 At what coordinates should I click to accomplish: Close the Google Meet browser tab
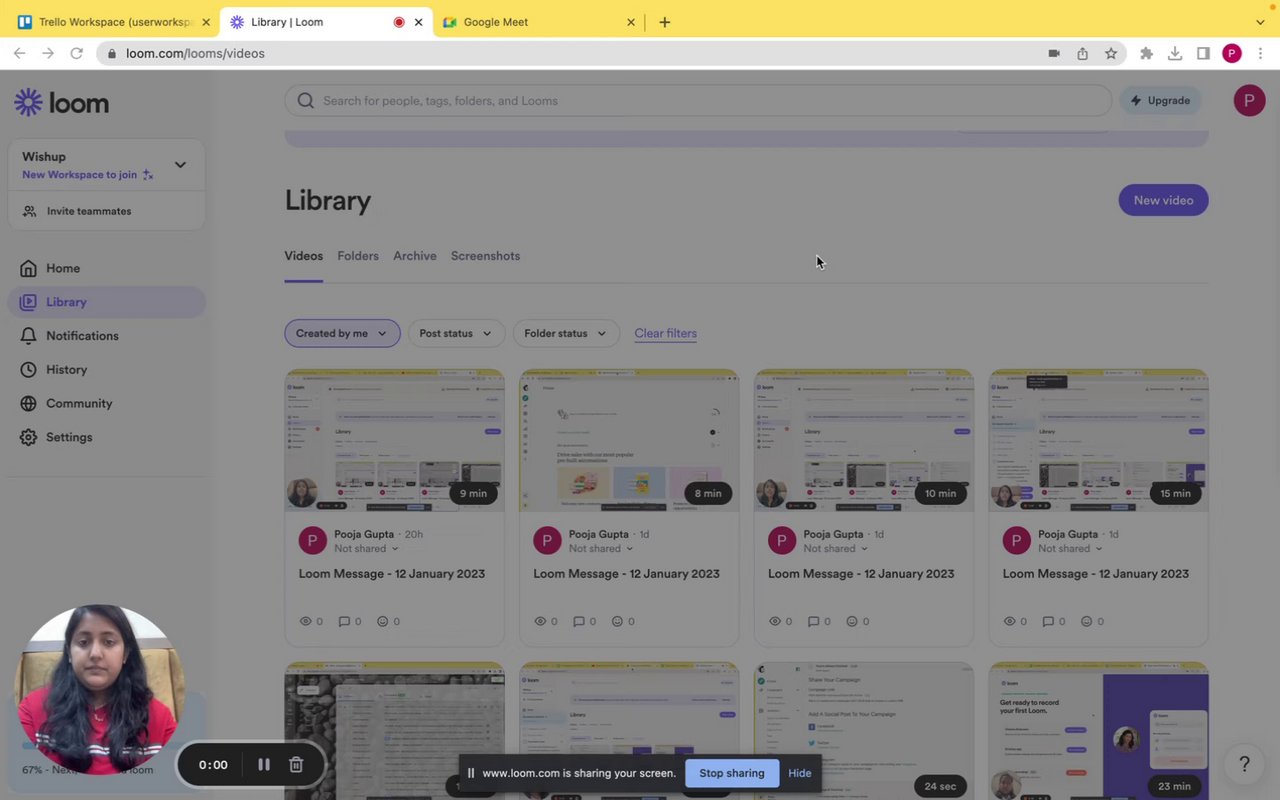point(631,22)
